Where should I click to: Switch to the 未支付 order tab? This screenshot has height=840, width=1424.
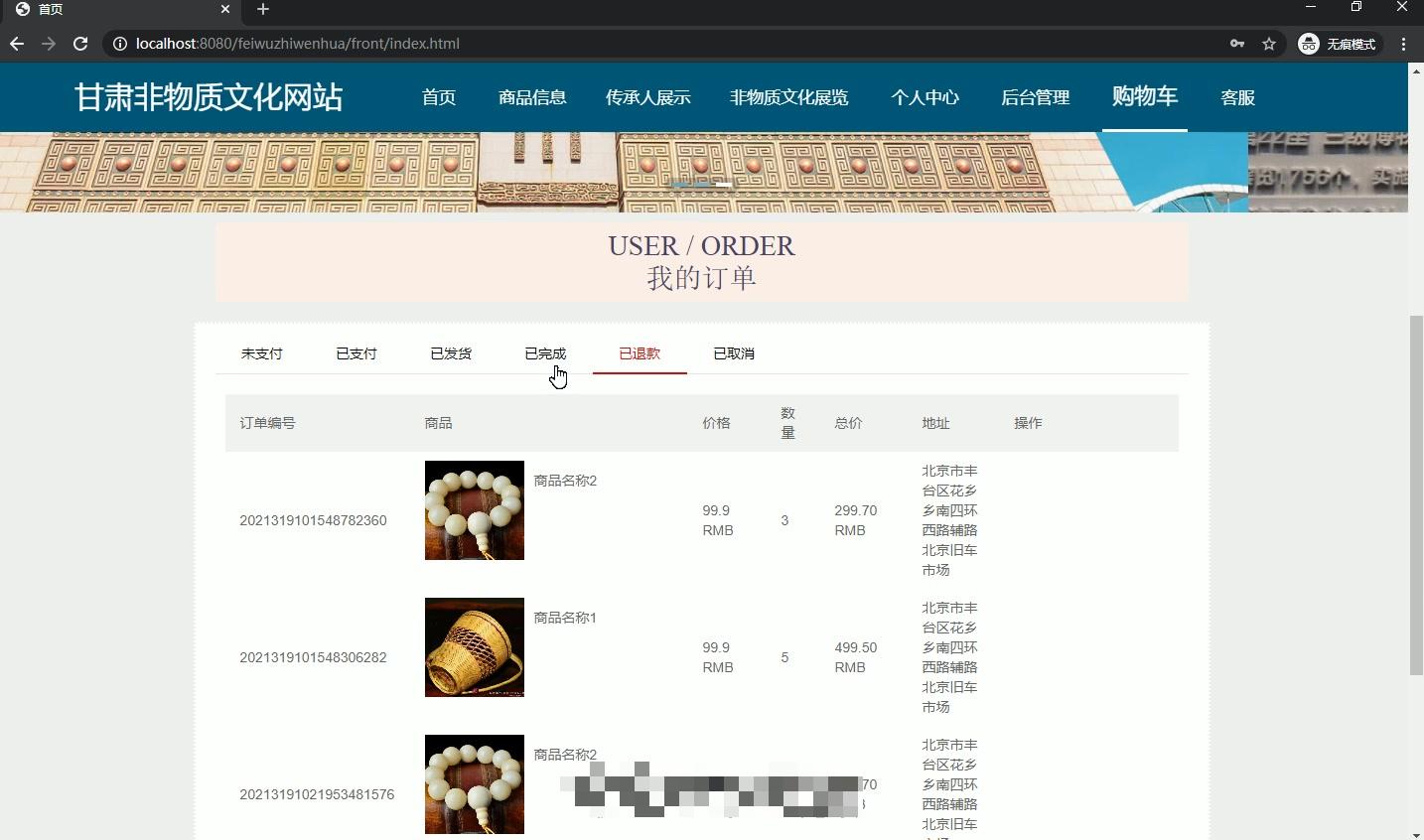[261, 352]
